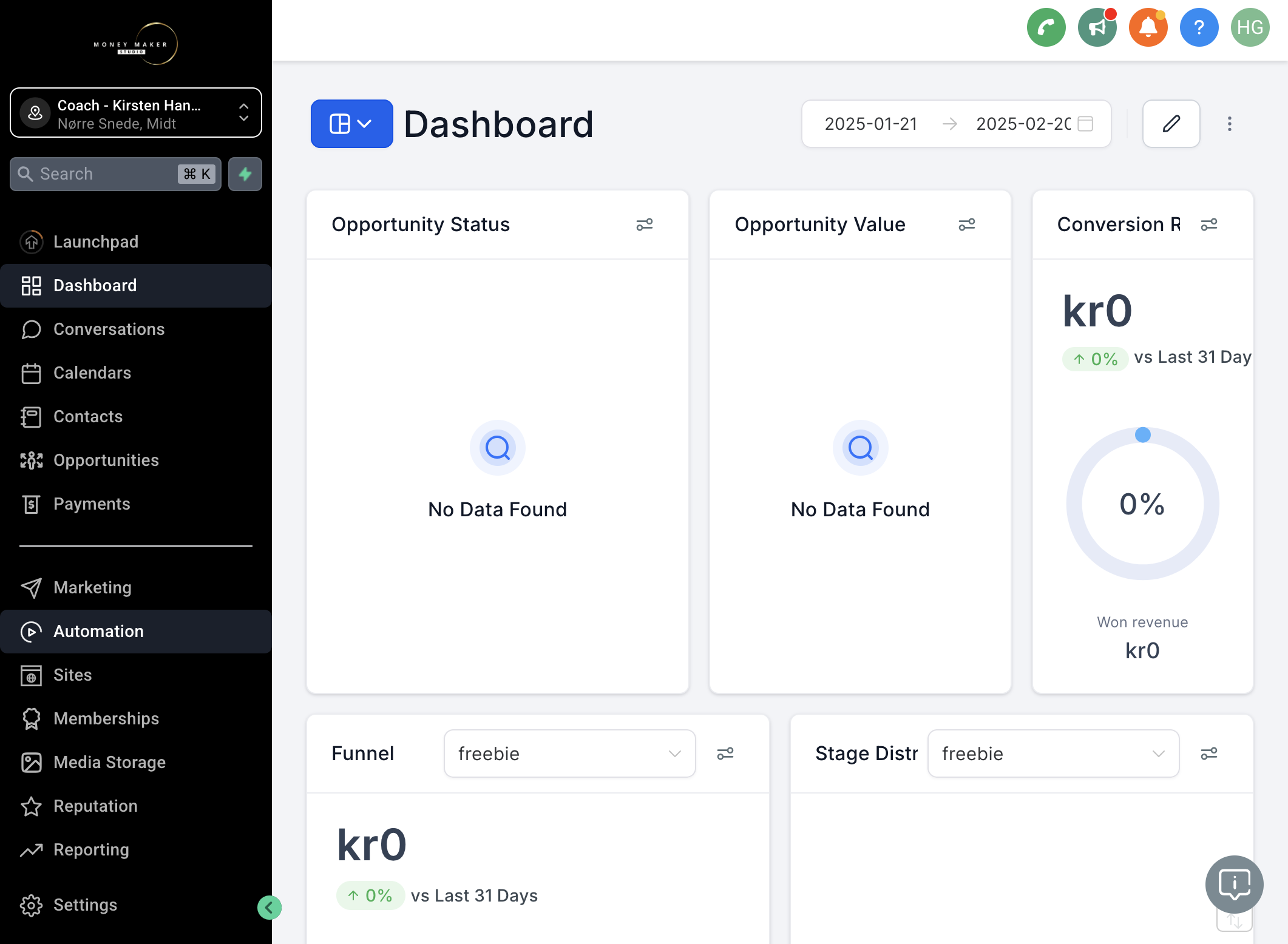The height and width of the screenshot is (944, 1288).
Task: Open the megaphone announcements icon
Action: point(1097,27)
